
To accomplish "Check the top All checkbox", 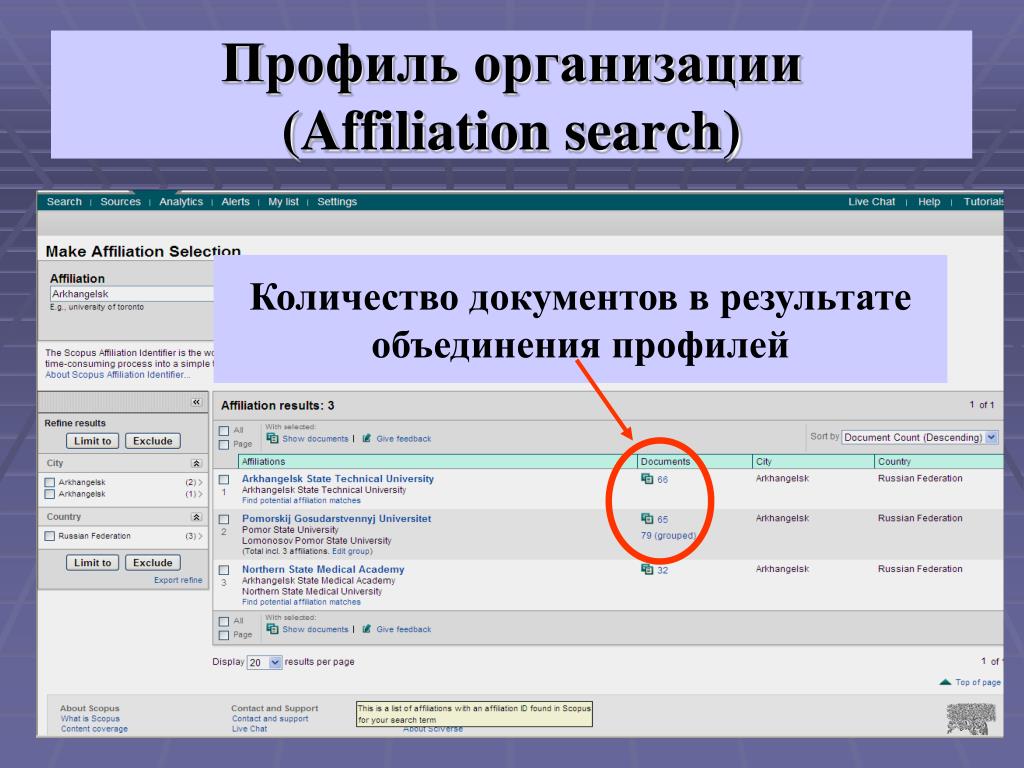I will (x=224, y=431).
